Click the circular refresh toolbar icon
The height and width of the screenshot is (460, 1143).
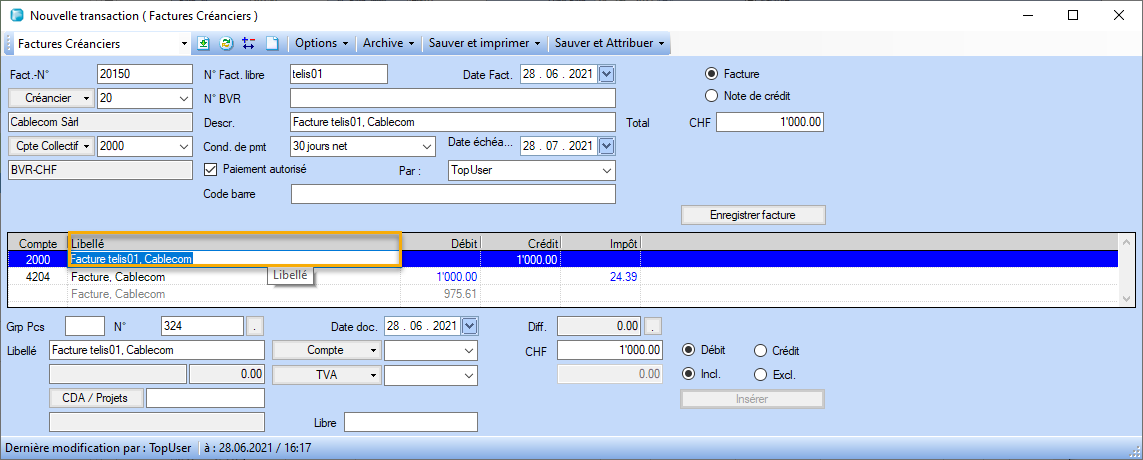pyautogui.click(x=226, y=44)
